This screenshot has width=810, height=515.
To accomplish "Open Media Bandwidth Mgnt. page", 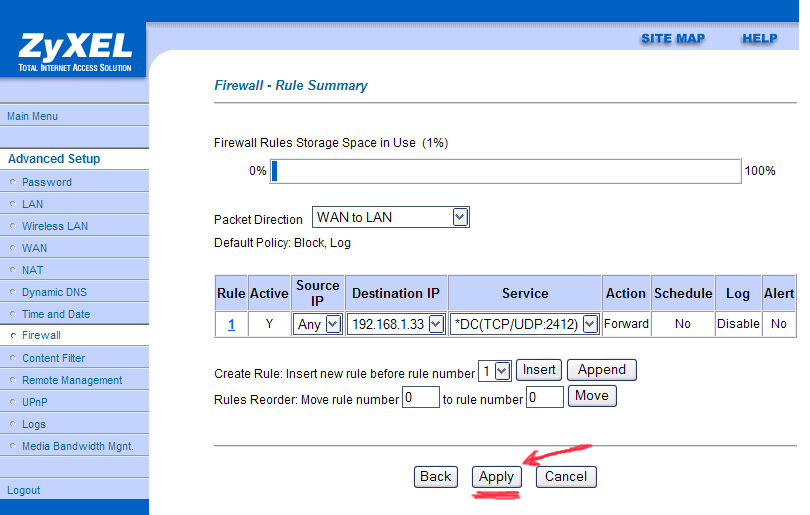I will point(77,446).
